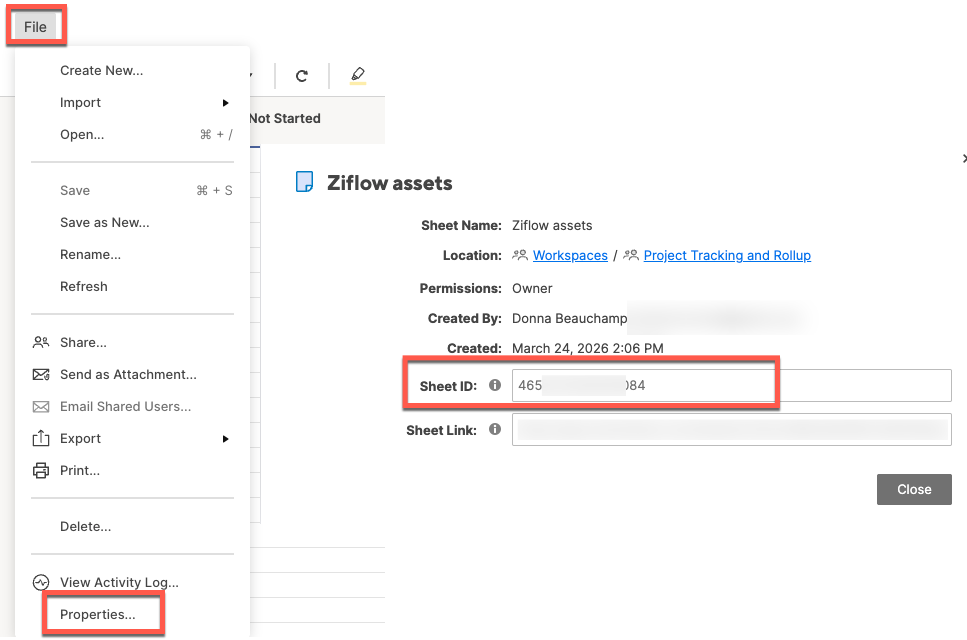
Task: Click the info icon next to Sheet ID
Action: pos(495,385)
